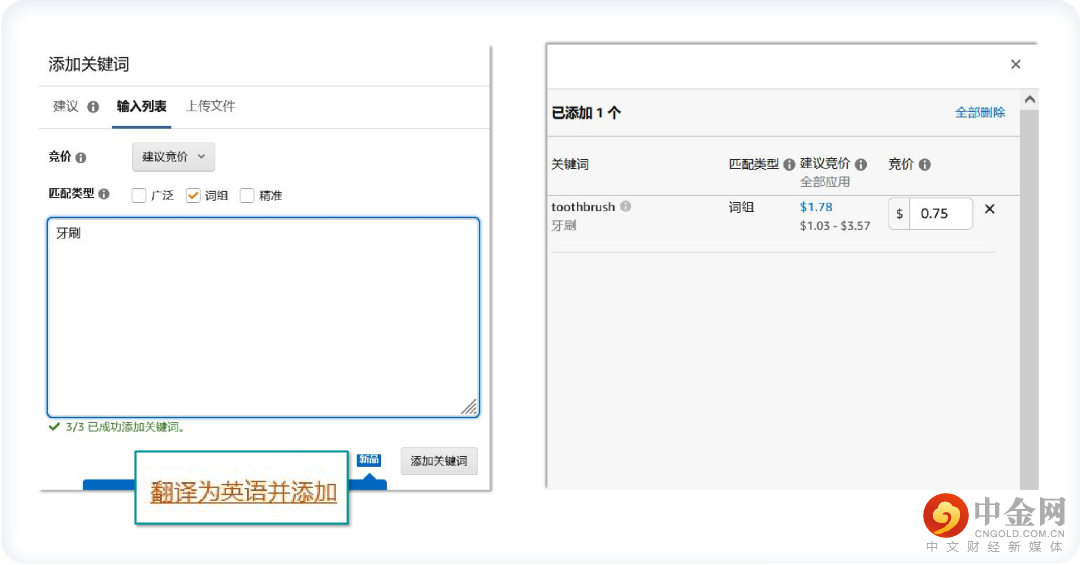Click the 全部删除 link
The height and width of the screenshot is (565, 1080).
click(980, 113)
